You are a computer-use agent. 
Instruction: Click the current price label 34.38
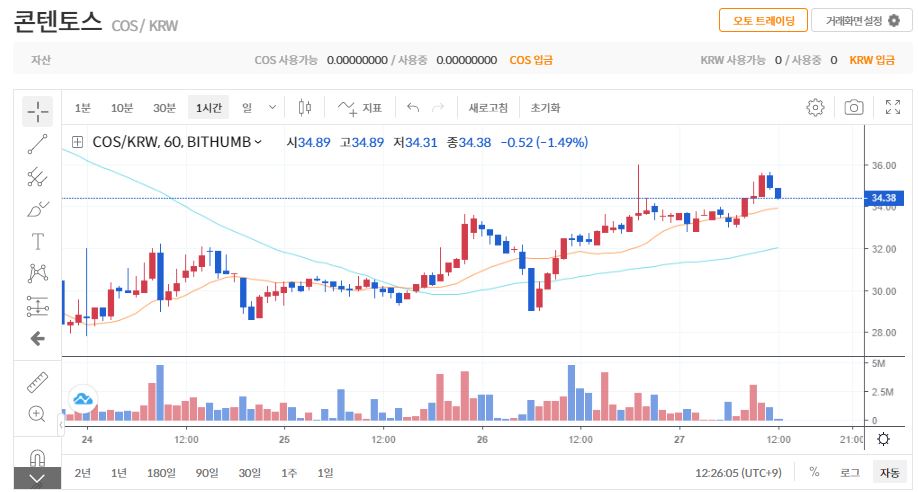[x=883, y=198]
